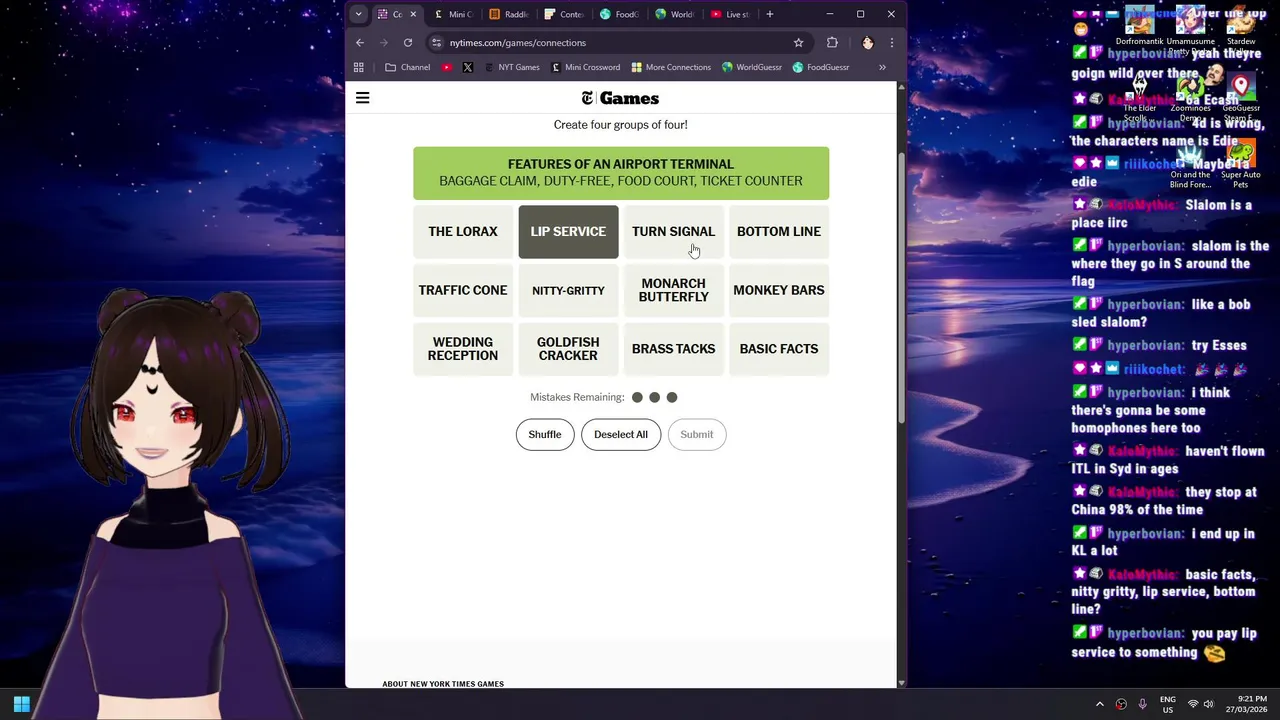Show more bookmarks via the double chevron
1280x720 pixels.
pos(882,67)
